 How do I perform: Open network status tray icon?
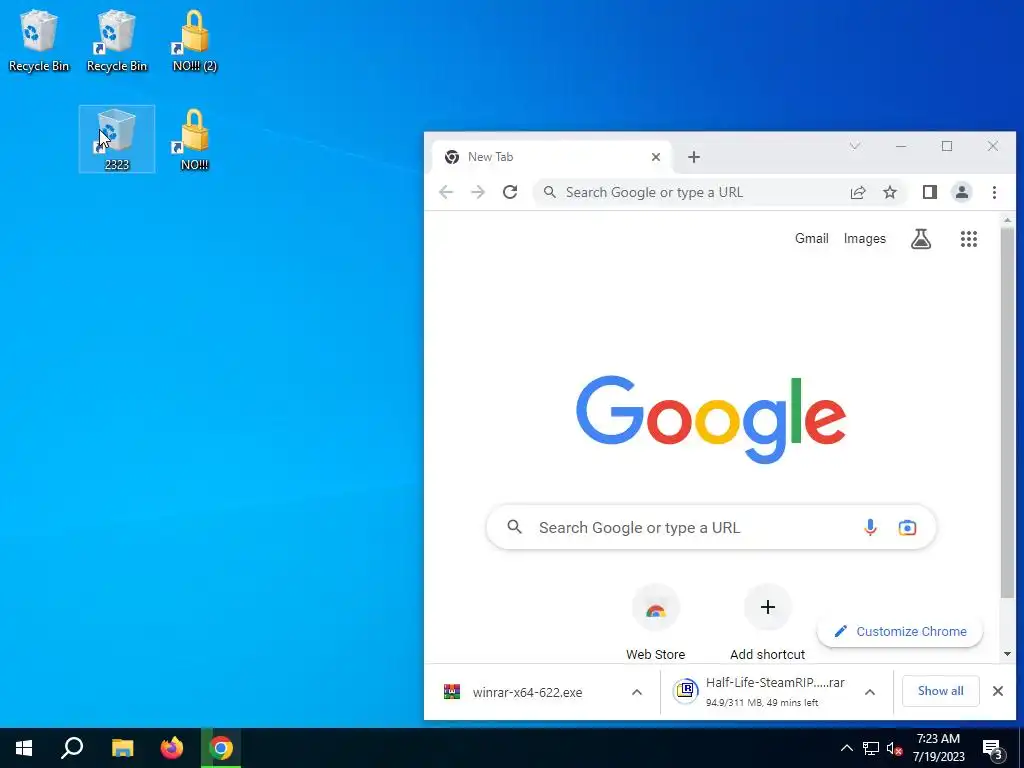pyautogui.click(x=871, y=748)
